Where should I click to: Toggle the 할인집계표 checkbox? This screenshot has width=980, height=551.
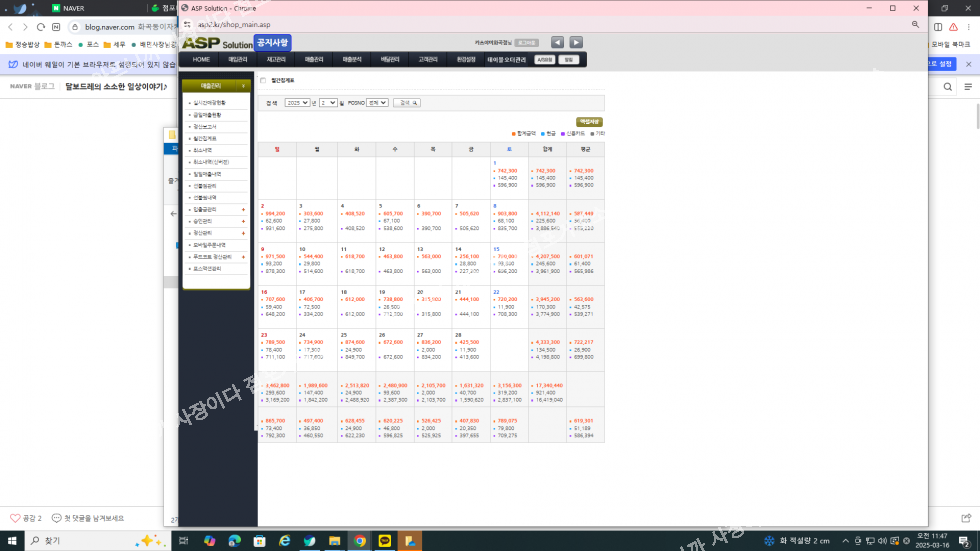click(x=264, y=81)
